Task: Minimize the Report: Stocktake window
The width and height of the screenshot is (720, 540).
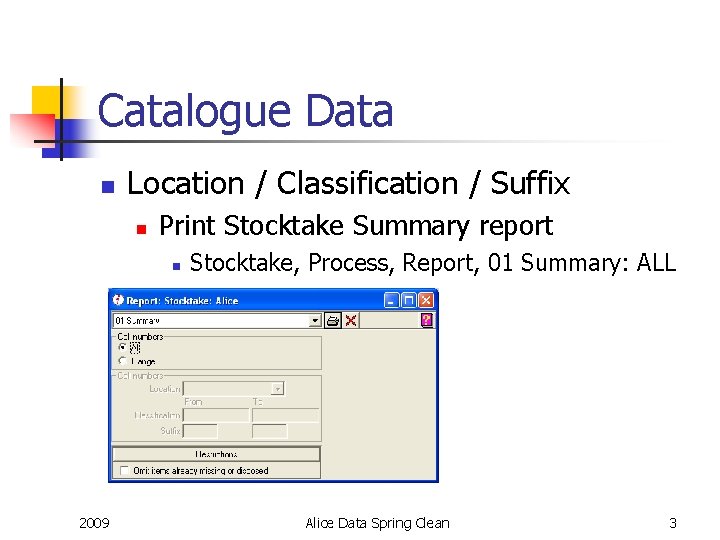Action: pyautogui.click(x=391, y=300)
